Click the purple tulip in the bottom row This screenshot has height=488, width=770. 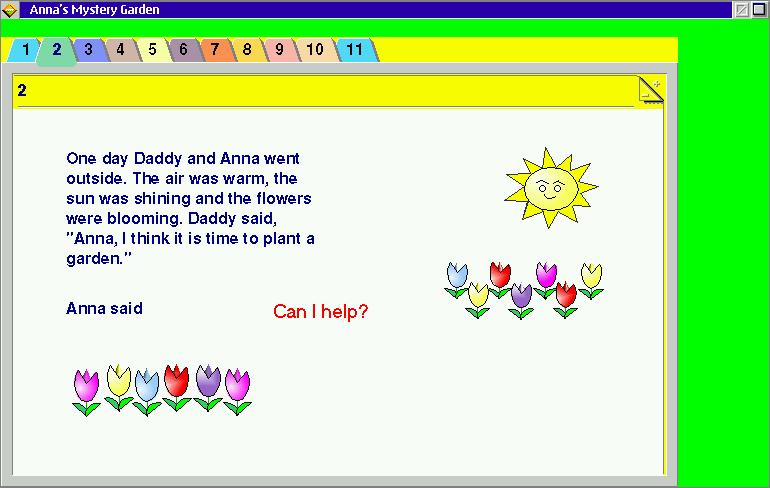pos(208,387)
